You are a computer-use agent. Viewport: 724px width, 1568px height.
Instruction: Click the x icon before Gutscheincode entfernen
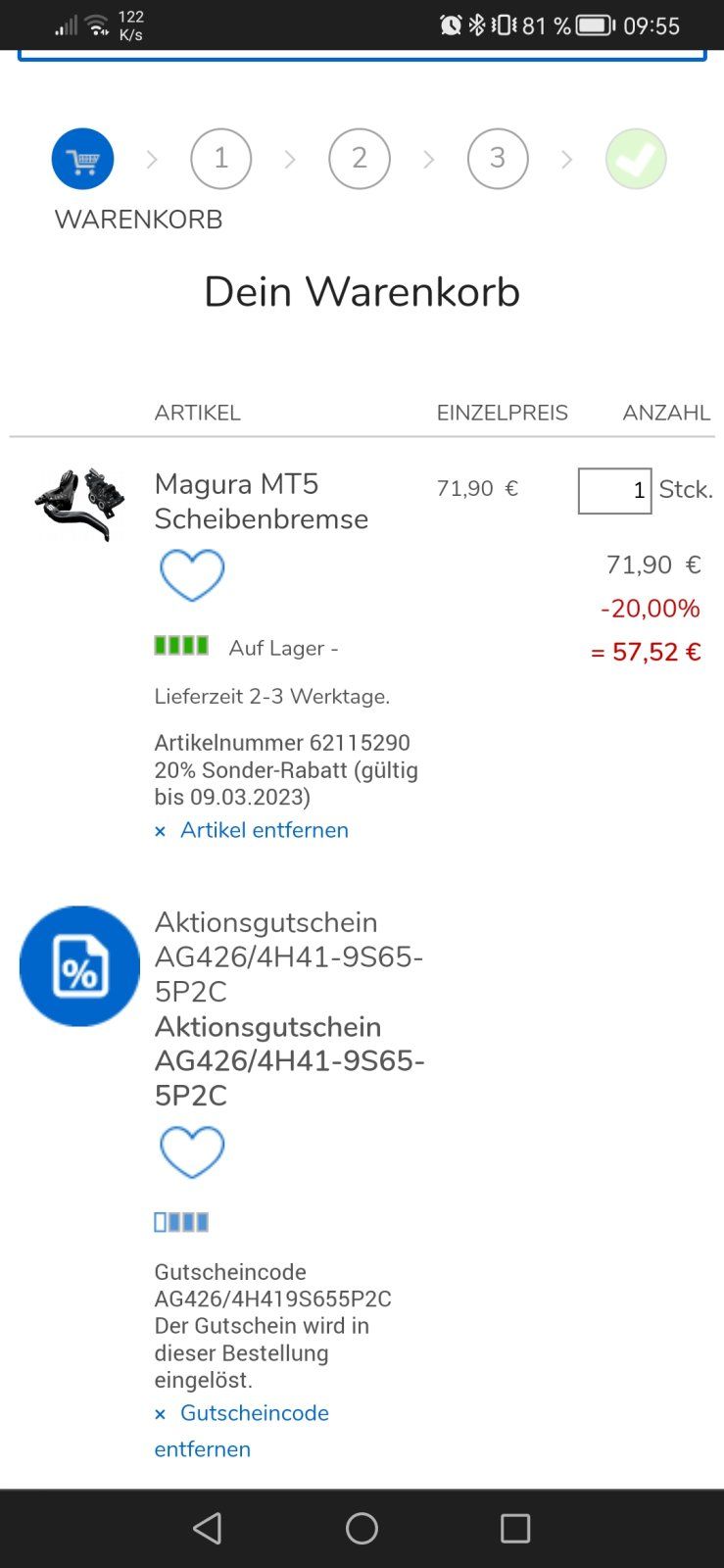point(161,1414)
